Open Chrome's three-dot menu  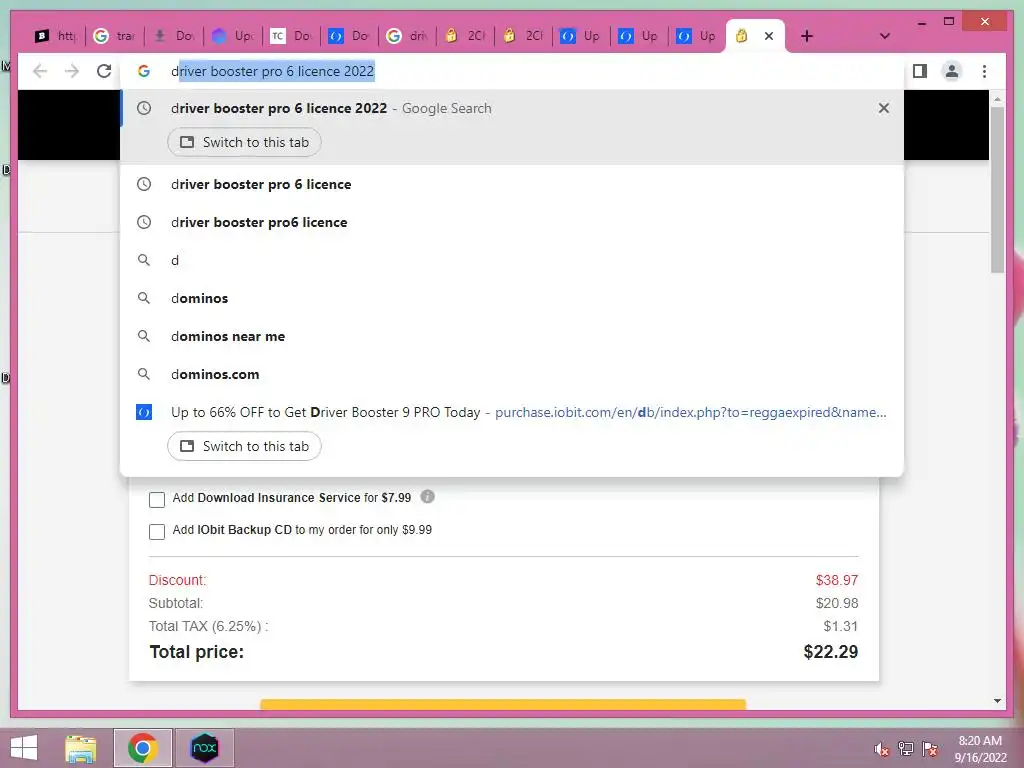(x=984, y=71)
